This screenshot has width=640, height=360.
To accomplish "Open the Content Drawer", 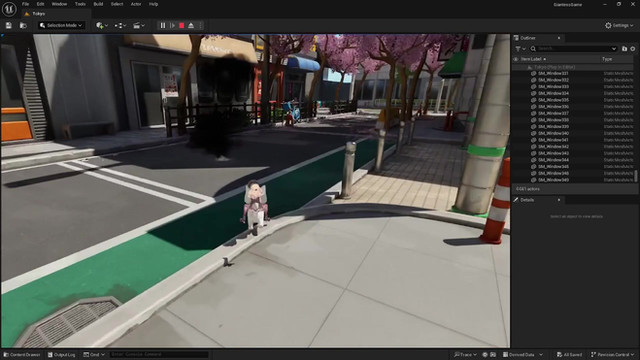I will pyautogui.click(x=22, y=354).
